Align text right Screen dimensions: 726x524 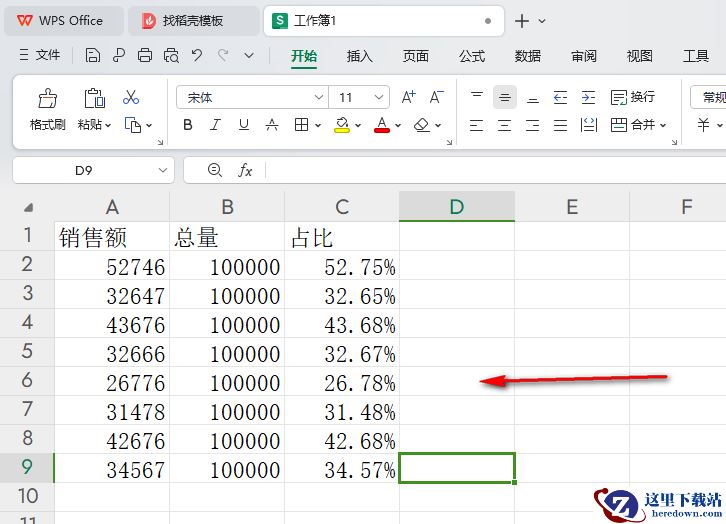tap(533, 125)
